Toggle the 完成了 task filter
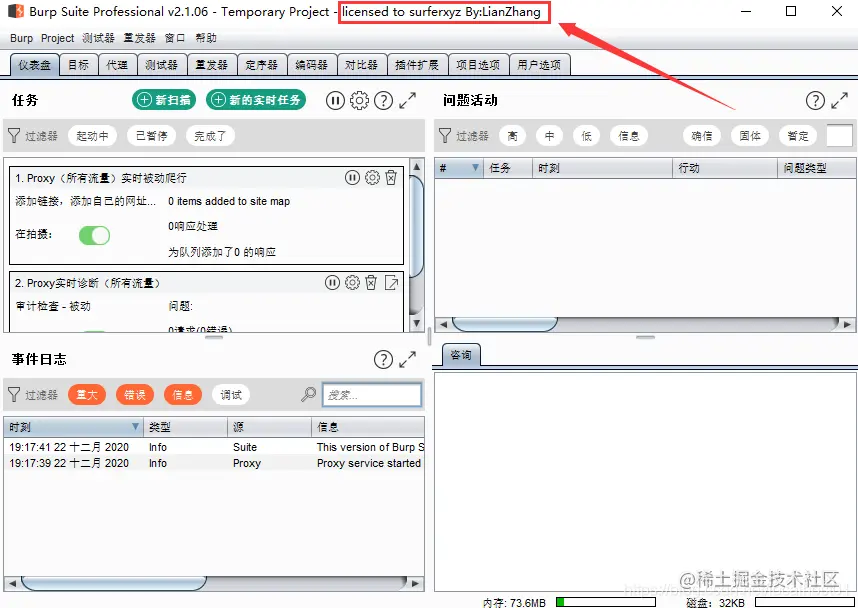Viewport: 858px width, 608px height. point(210,136)
